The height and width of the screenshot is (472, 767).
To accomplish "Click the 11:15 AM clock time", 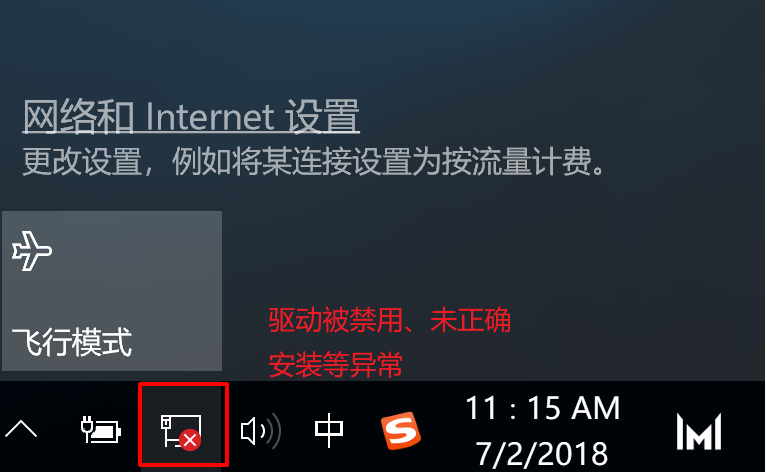I will (x=542, y=408).
